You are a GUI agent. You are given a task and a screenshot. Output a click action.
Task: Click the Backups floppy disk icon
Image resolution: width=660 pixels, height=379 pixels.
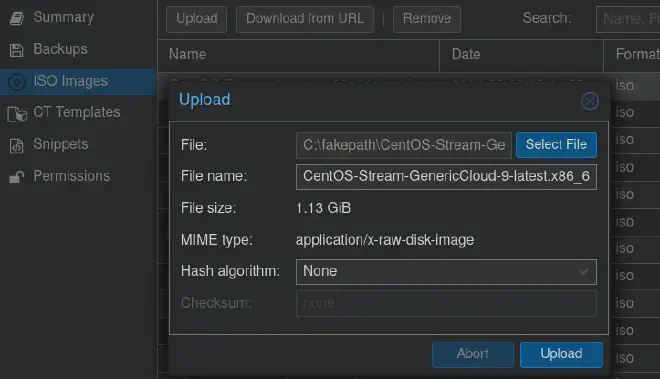pyautogui.click(x=16, y=50)
